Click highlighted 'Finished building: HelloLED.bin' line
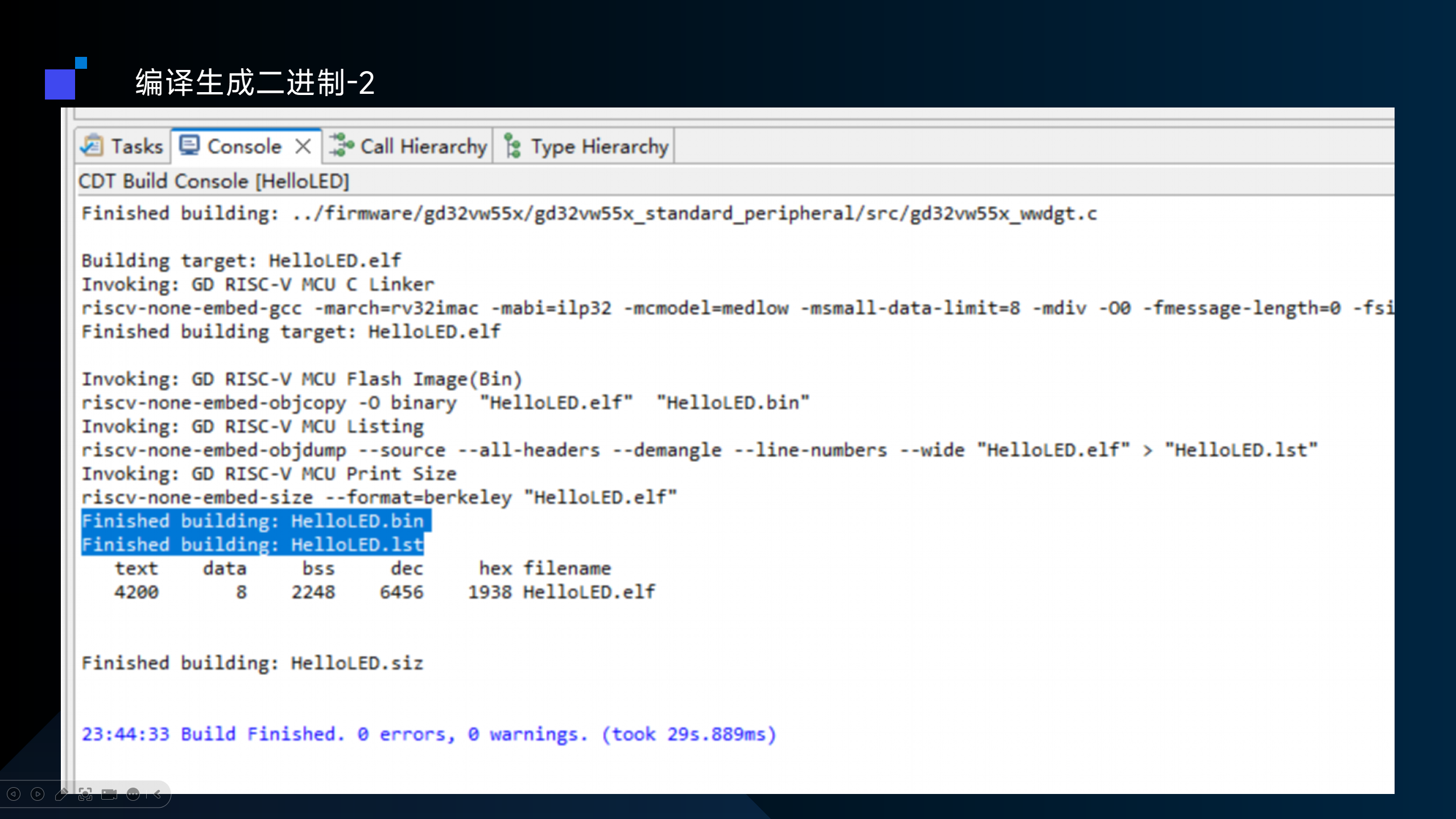Viewport: 1456px width, 819px height. [256, 521]
